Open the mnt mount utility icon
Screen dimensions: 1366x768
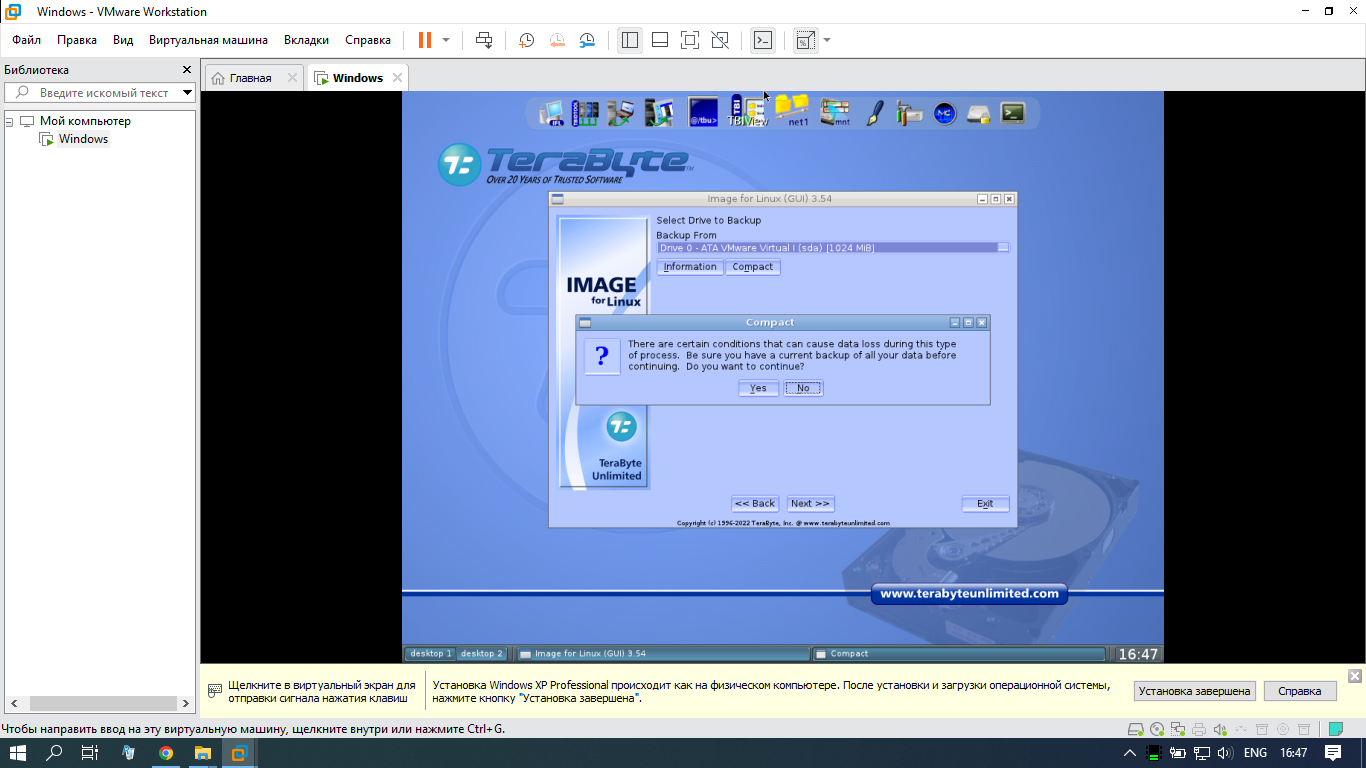pyautogui.click(x=835, y=113)
